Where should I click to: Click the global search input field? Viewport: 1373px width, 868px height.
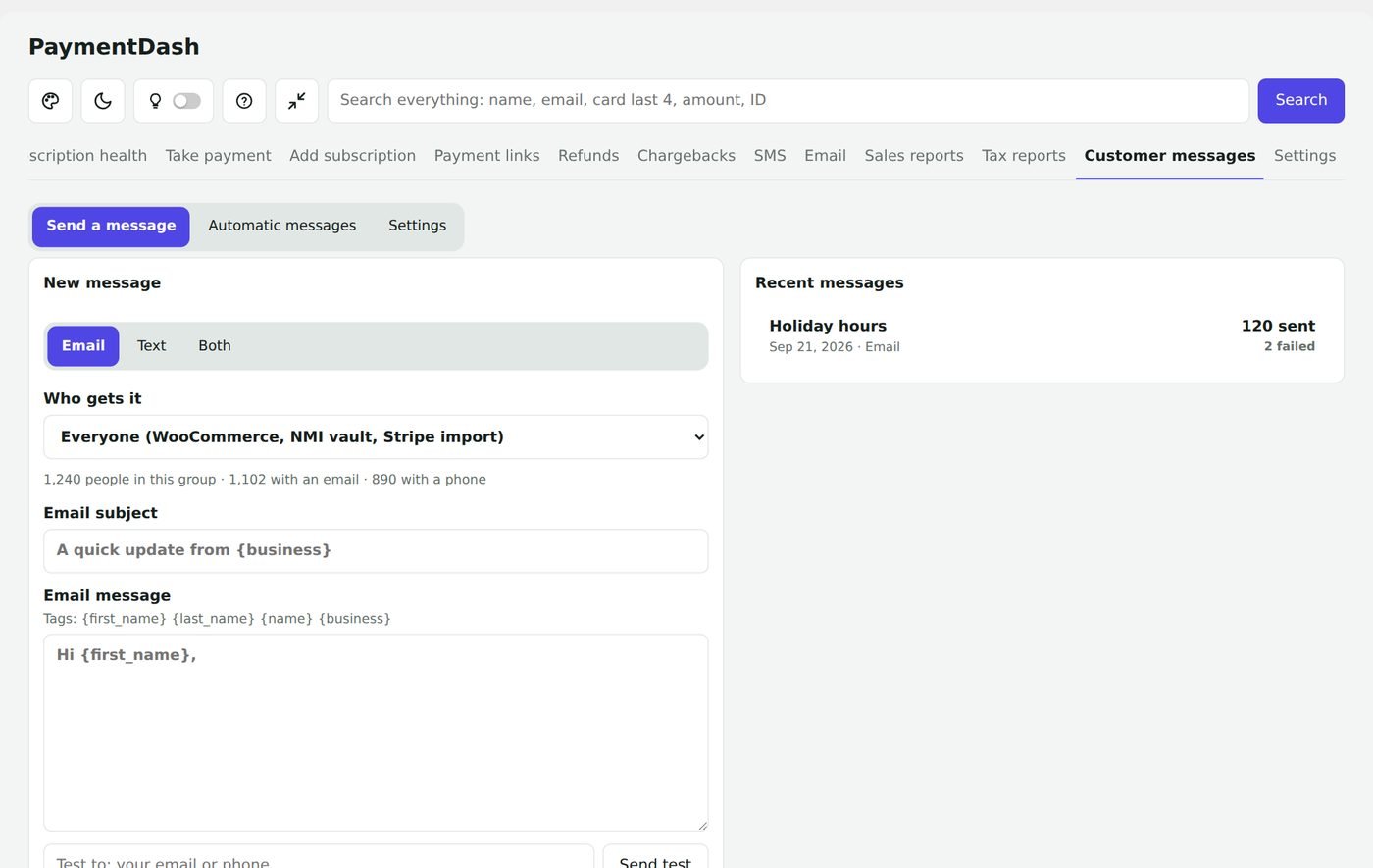click(x=788, y=101)
